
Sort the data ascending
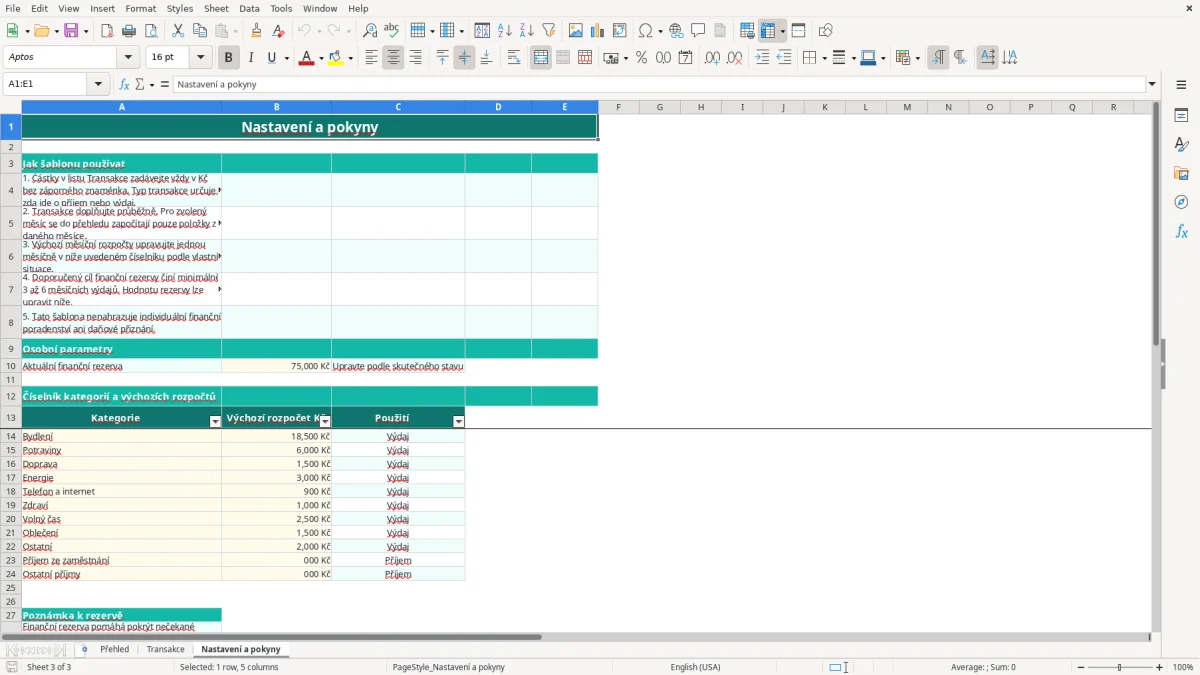point(505,31)
